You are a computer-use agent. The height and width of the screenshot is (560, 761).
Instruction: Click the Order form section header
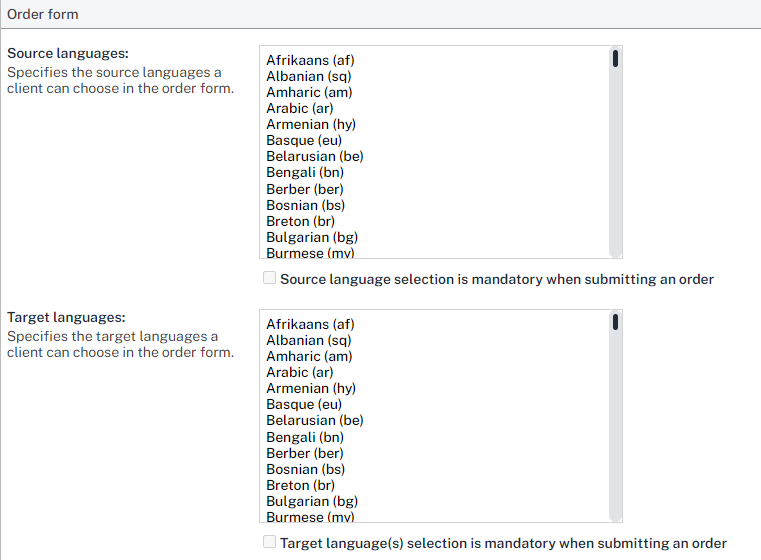coord(43,14)
